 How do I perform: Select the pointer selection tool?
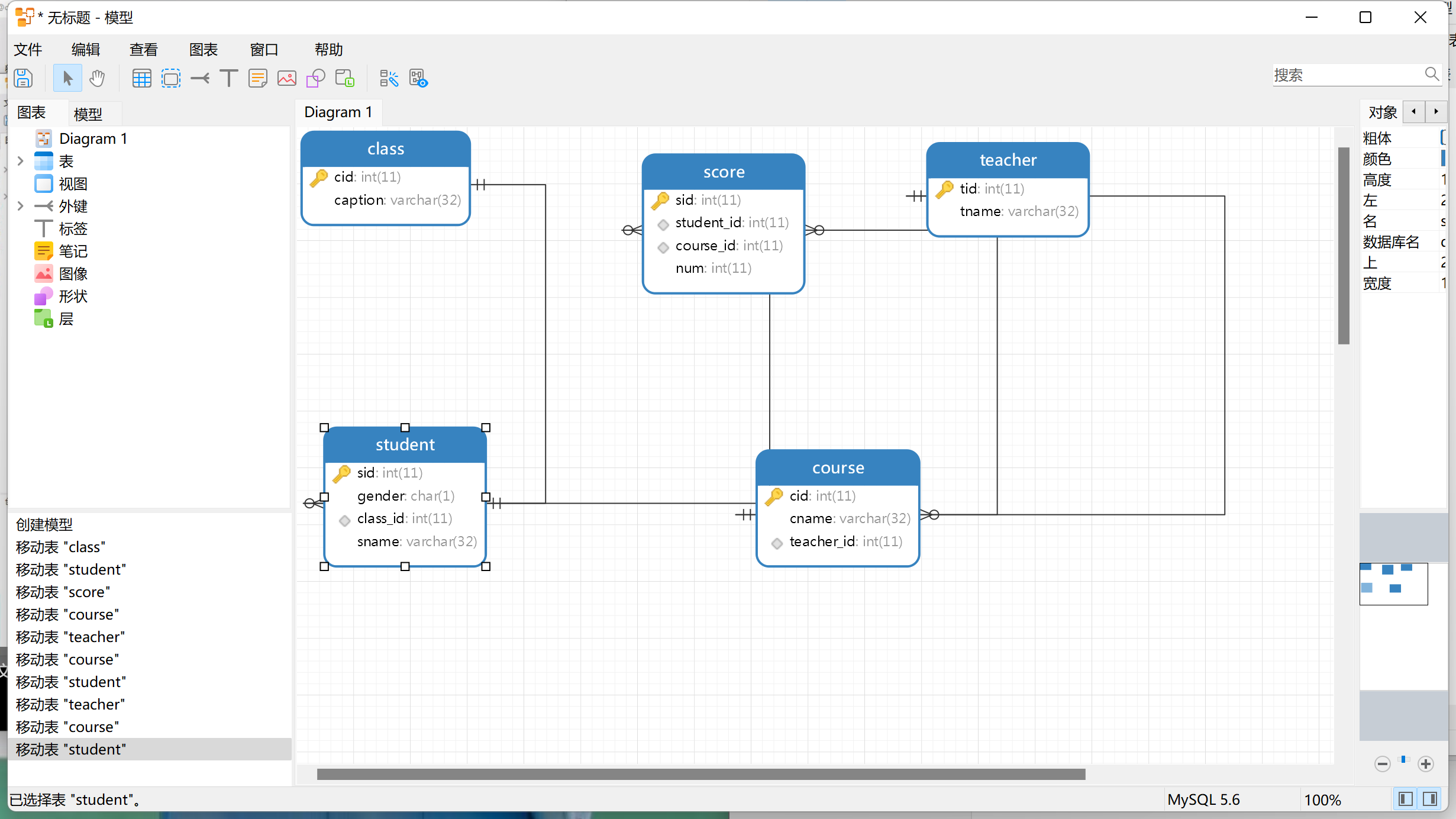[67, 78]
